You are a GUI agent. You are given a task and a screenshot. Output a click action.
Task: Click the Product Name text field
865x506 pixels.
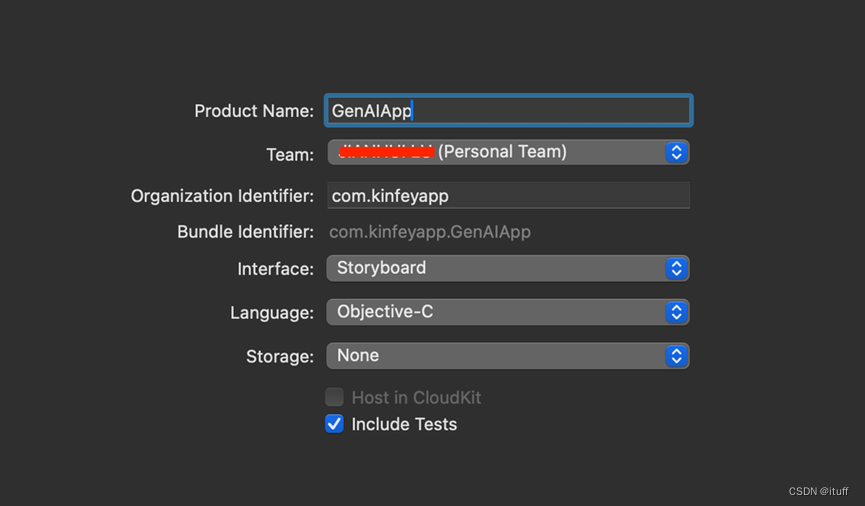coord(508,111)
